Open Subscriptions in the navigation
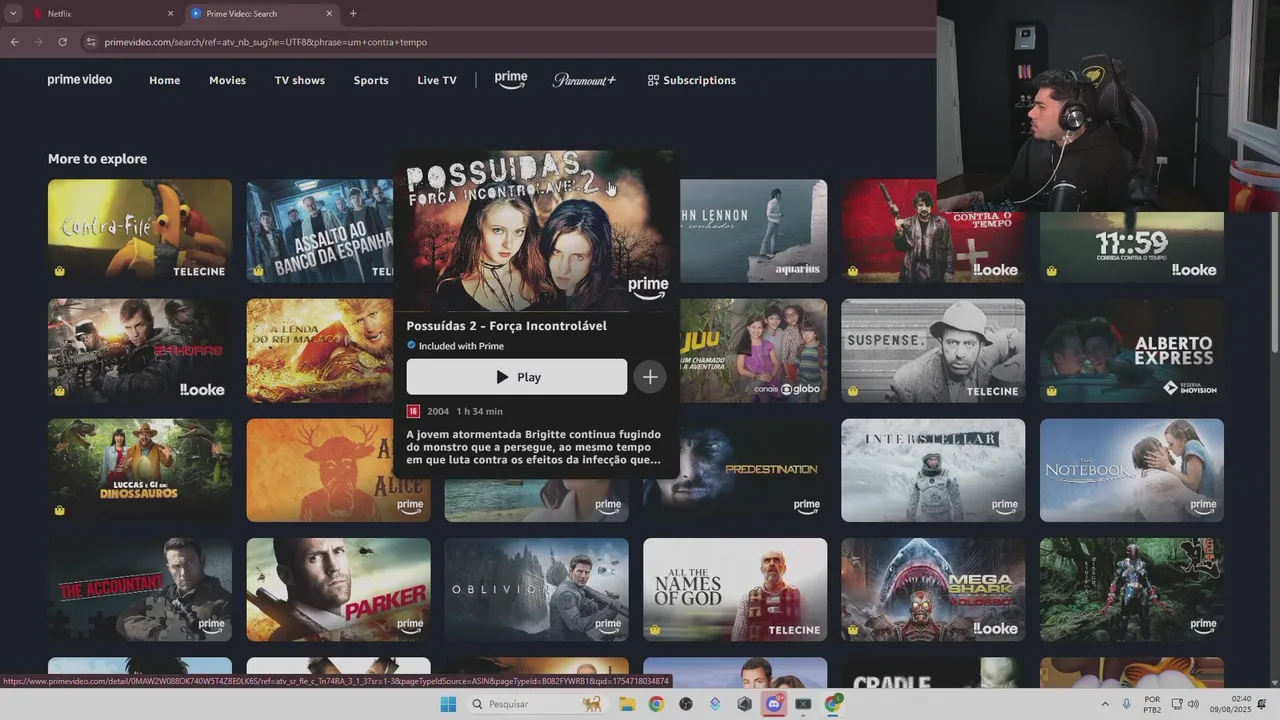This screenshot has height=720, width=1280. tap(692, 80)
